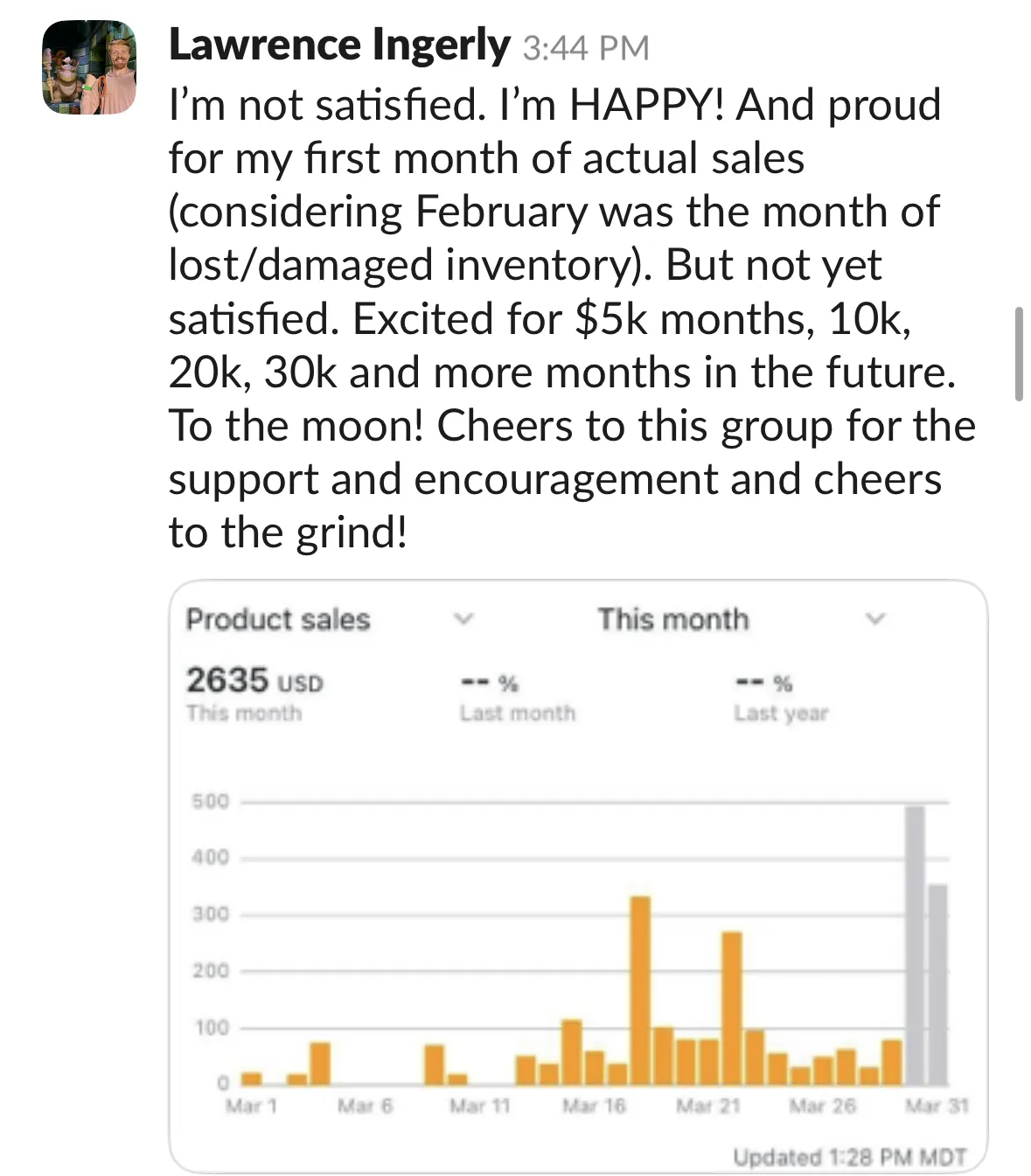Click Lawrence Ingerly's profile avatar
The image size is (1031, 1176).
point(89,67)
